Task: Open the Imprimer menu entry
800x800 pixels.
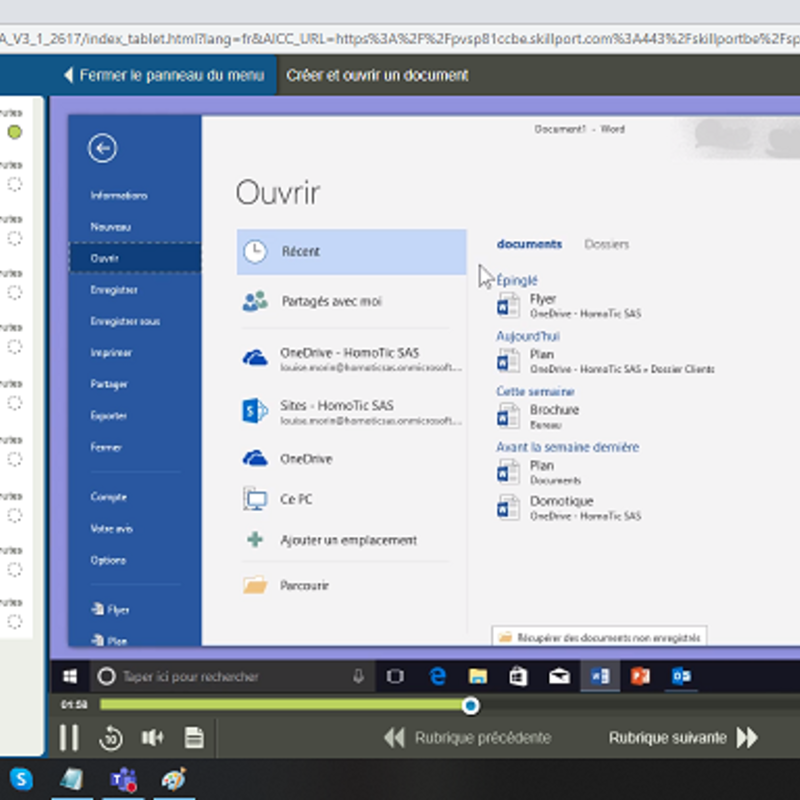Action: coord(111,353)
